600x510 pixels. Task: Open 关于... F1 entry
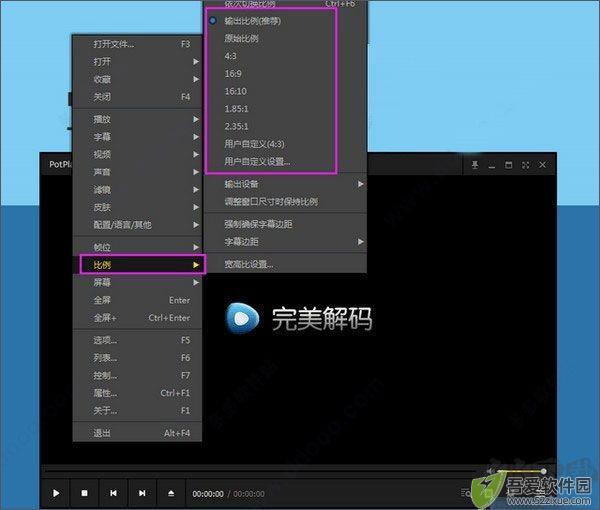click(137, 411)
